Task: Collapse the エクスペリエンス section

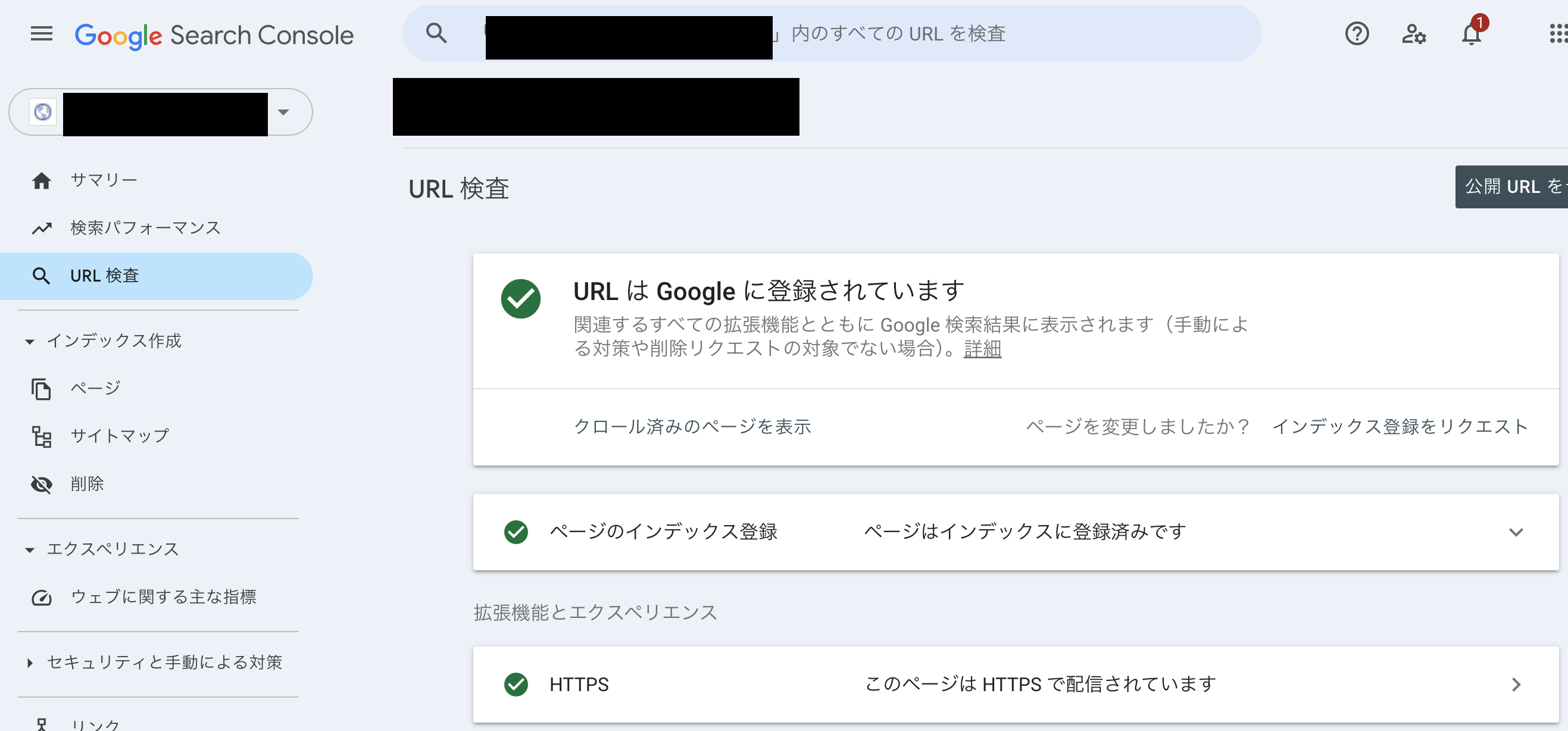Action: (x=29, y=549)
